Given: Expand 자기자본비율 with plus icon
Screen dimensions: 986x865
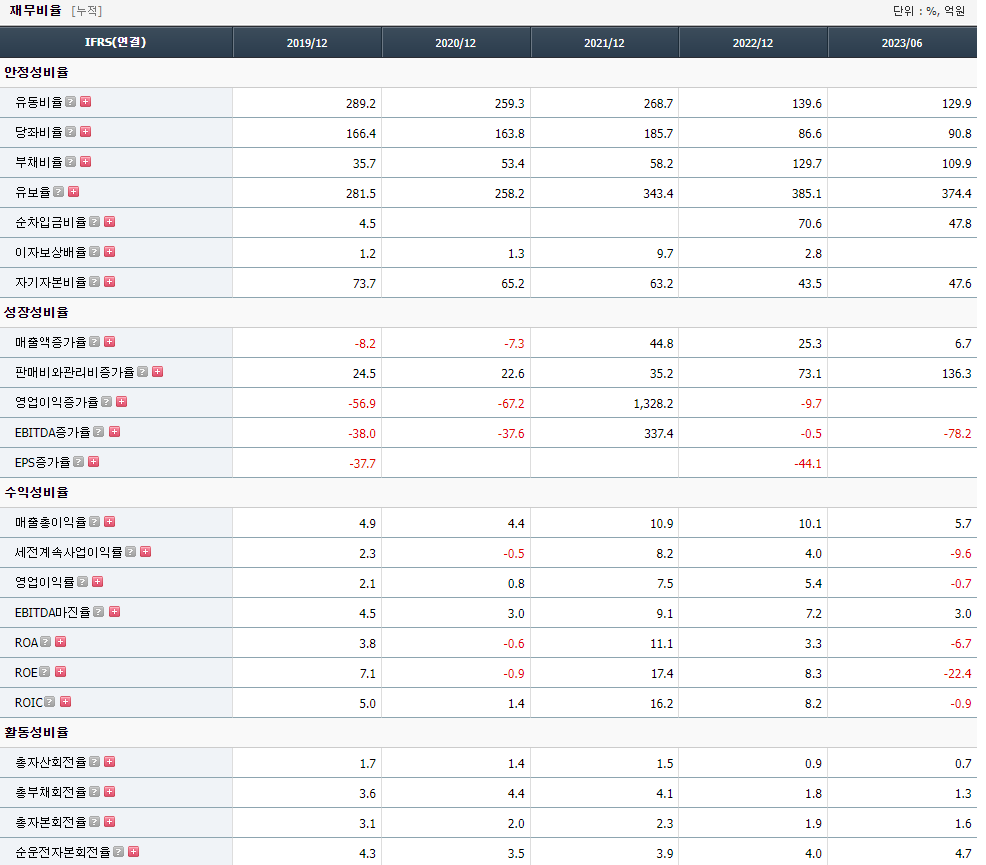Looking at the screenshot, I should coord(109,282).
